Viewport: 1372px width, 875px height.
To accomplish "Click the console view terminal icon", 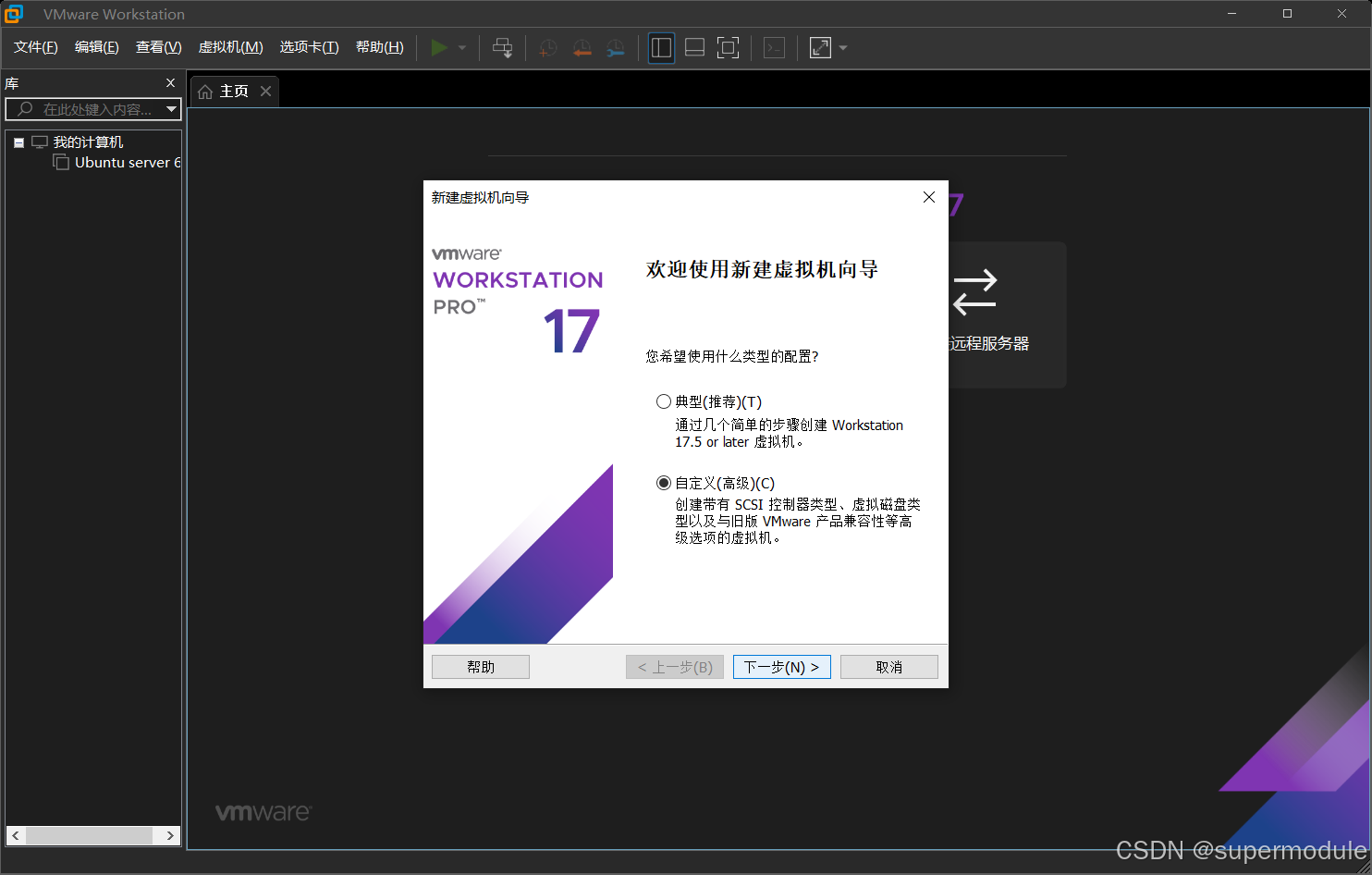I will tap(775, 48).
